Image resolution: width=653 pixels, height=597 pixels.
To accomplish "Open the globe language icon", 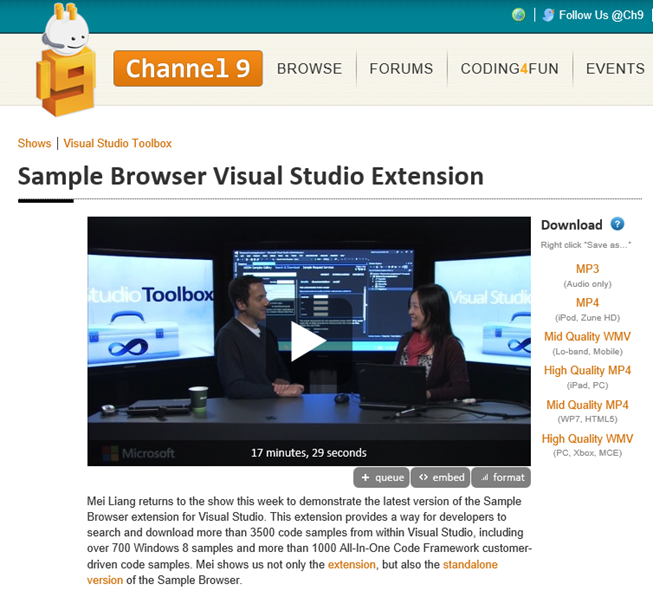I will point(518,15).
